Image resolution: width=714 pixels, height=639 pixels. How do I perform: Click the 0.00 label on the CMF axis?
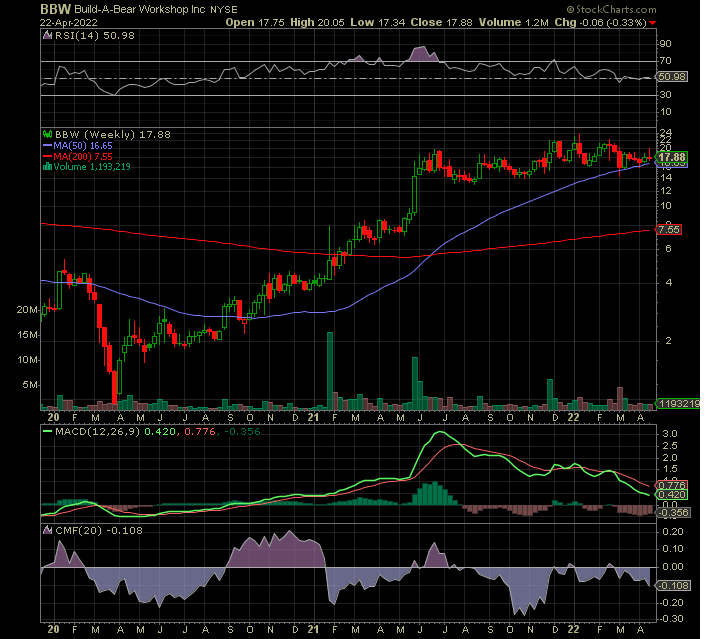[x=673, y=567]
